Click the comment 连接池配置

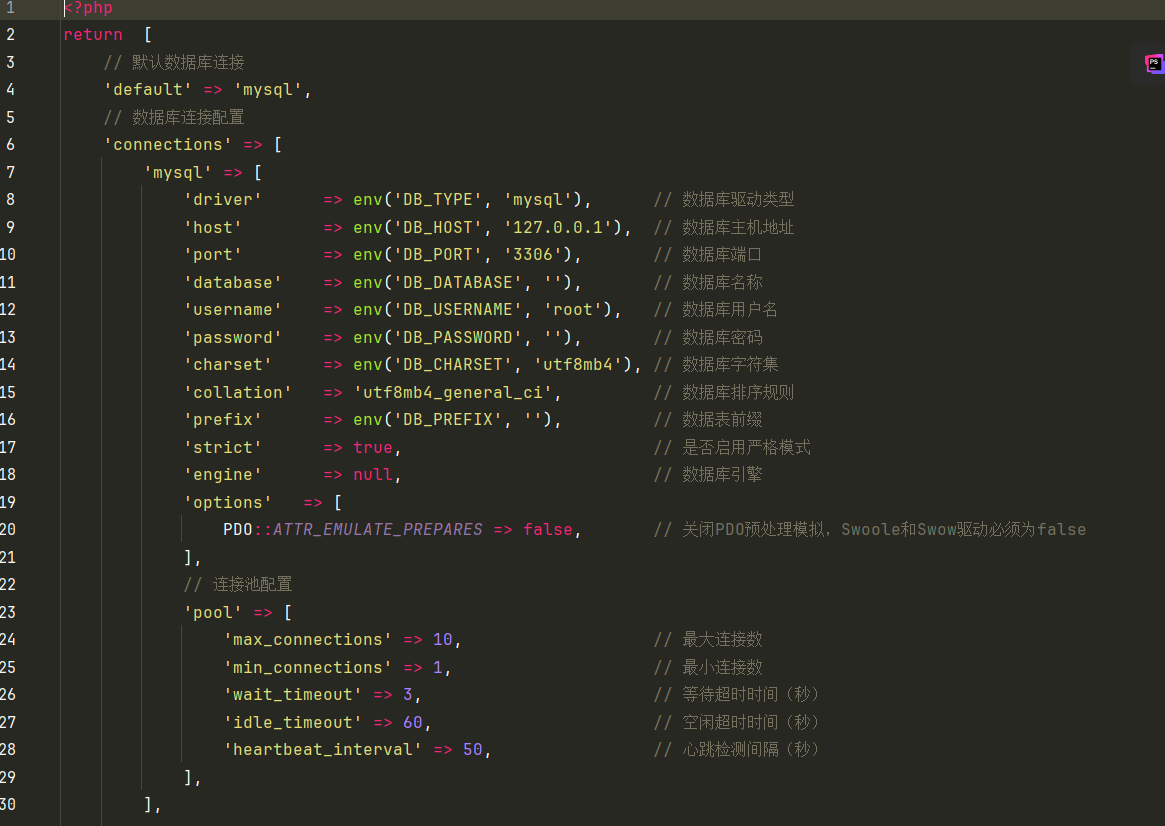pos(238,585)
